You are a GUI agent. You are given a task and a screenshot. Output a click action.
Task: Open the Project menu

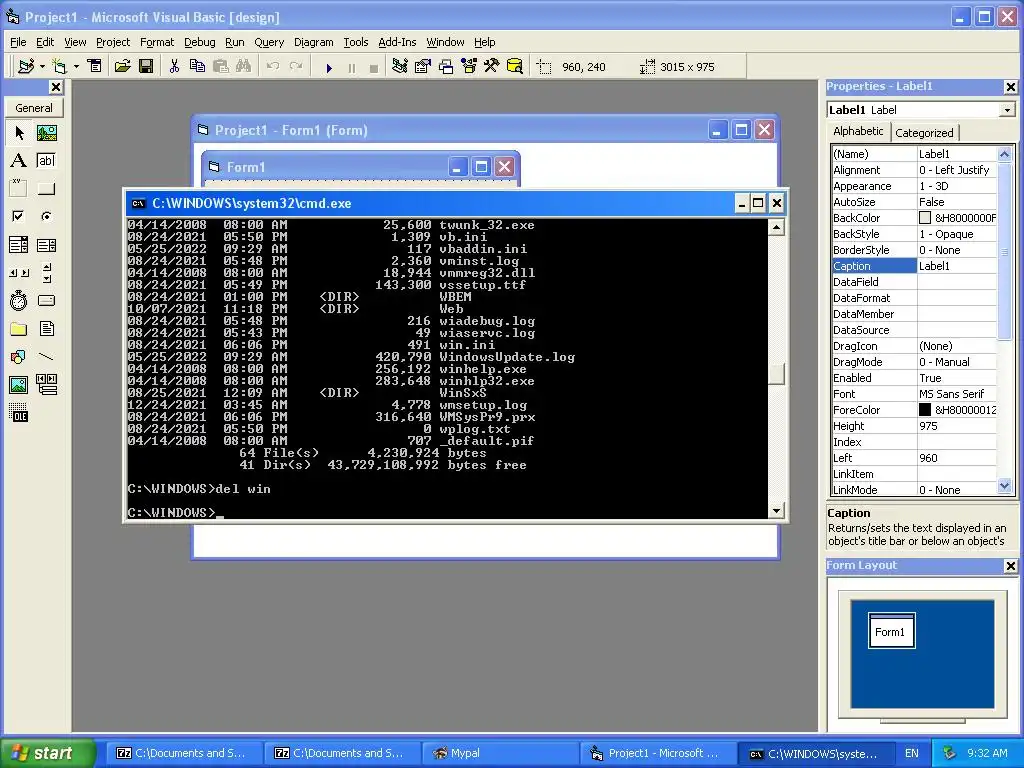[x=113, y=42]
